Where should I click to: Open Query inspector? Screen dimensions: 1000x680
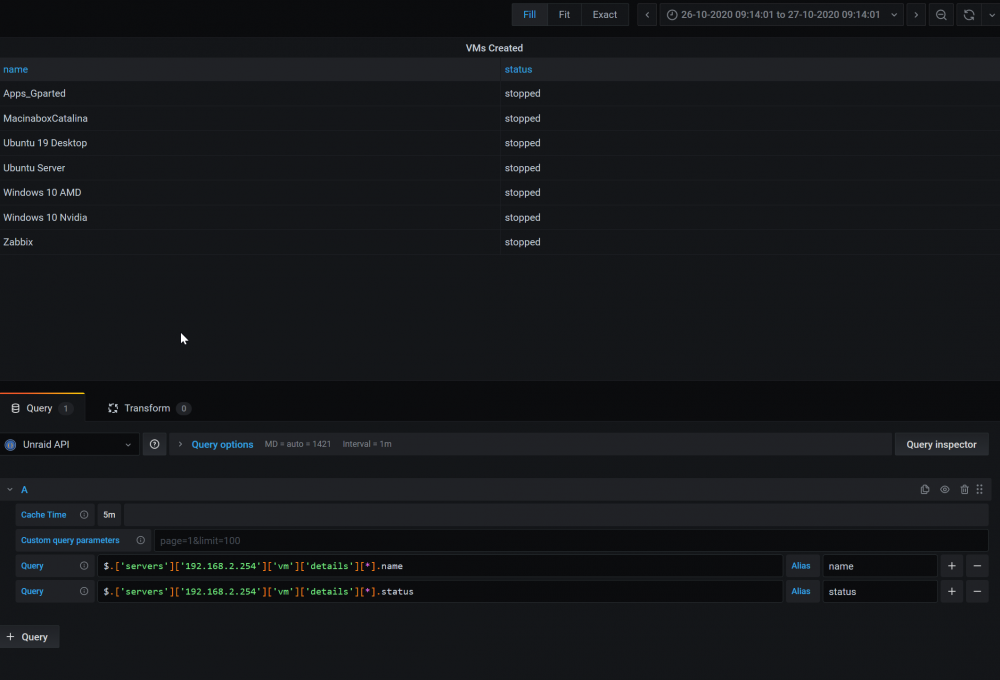[941, 445]
